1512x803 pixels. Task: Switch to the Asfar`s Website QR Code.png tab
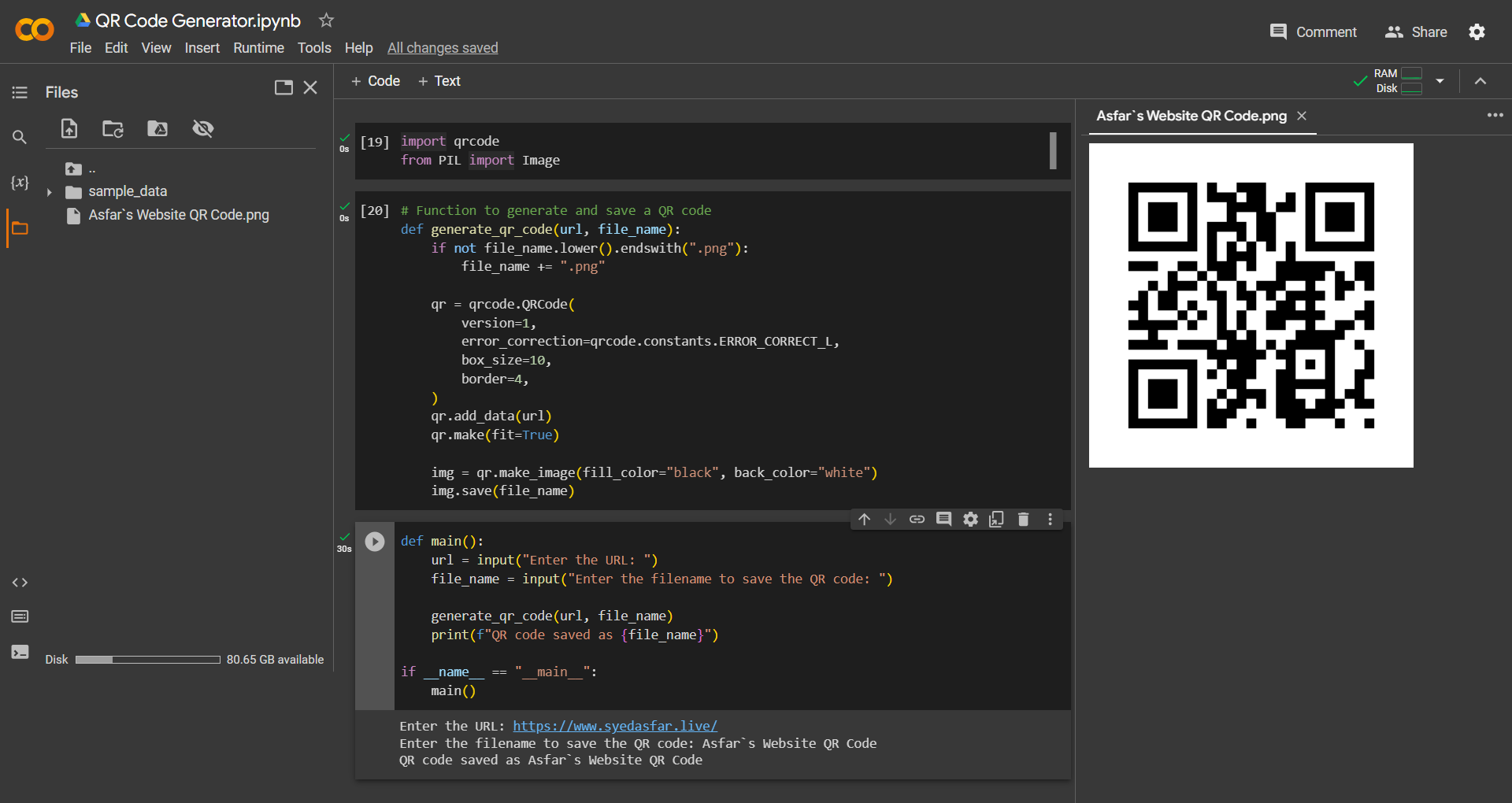pos(1190,116)
